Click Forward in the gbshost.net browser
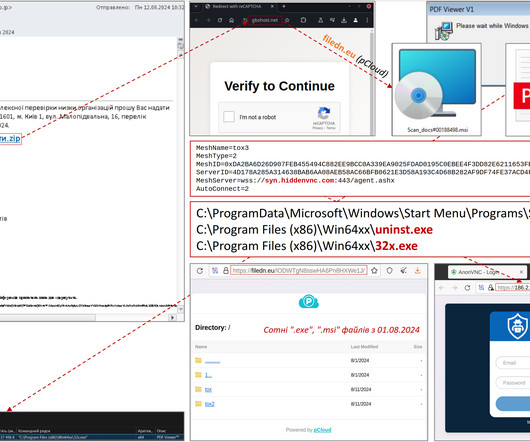This screenshot has height=442, width=530. [208, 20]
